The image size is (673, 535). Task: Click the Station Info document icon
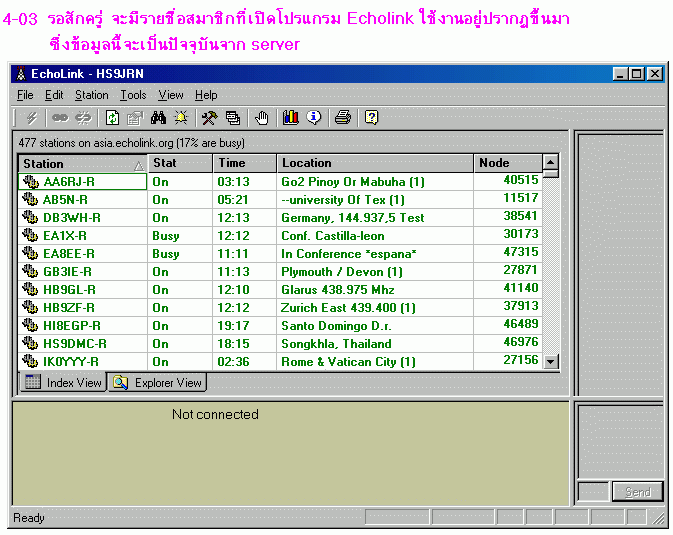pos(135,118)
